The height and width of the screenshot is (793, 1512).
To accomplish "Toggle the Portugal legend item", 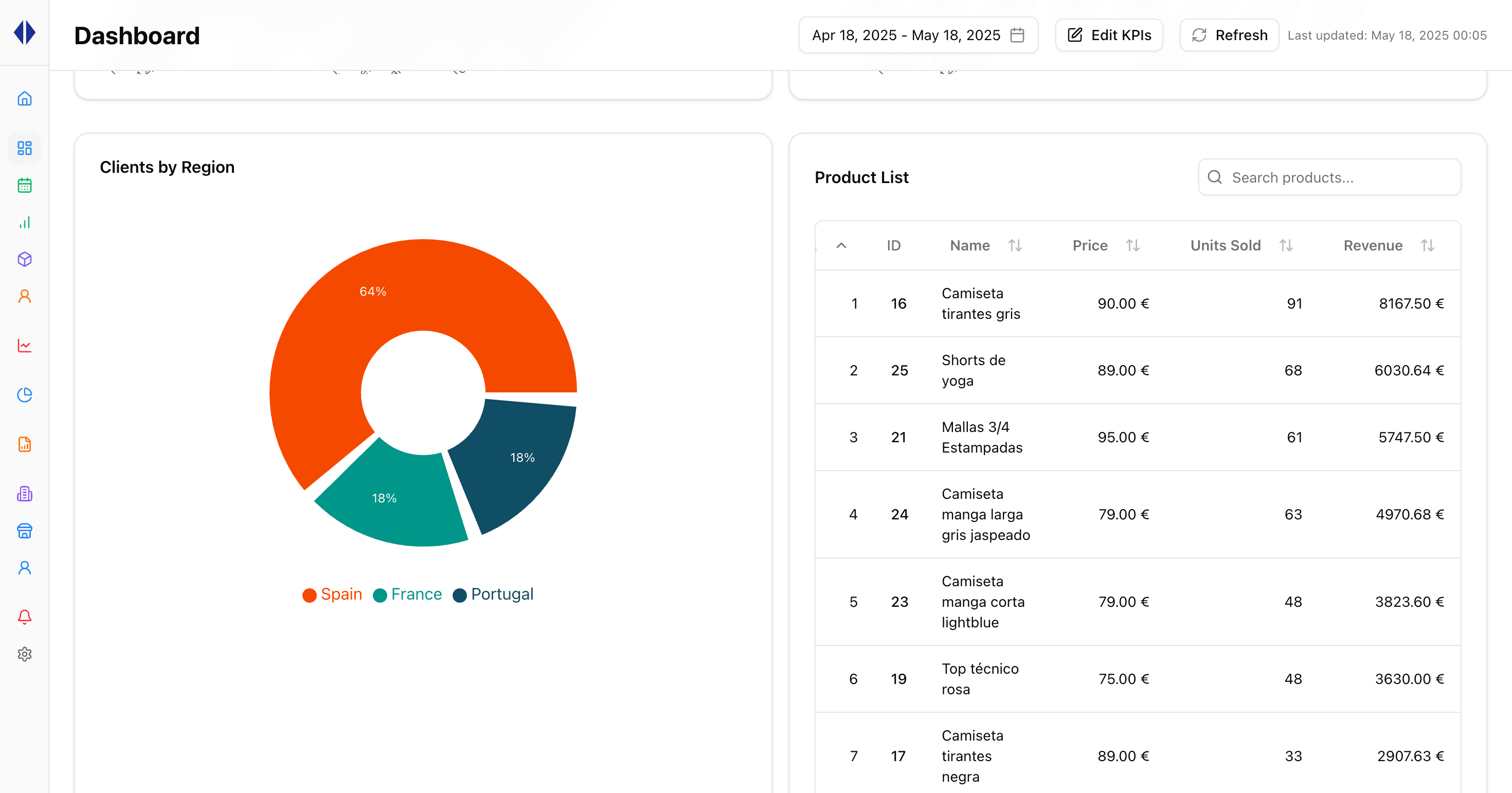I will pos(493,594).
